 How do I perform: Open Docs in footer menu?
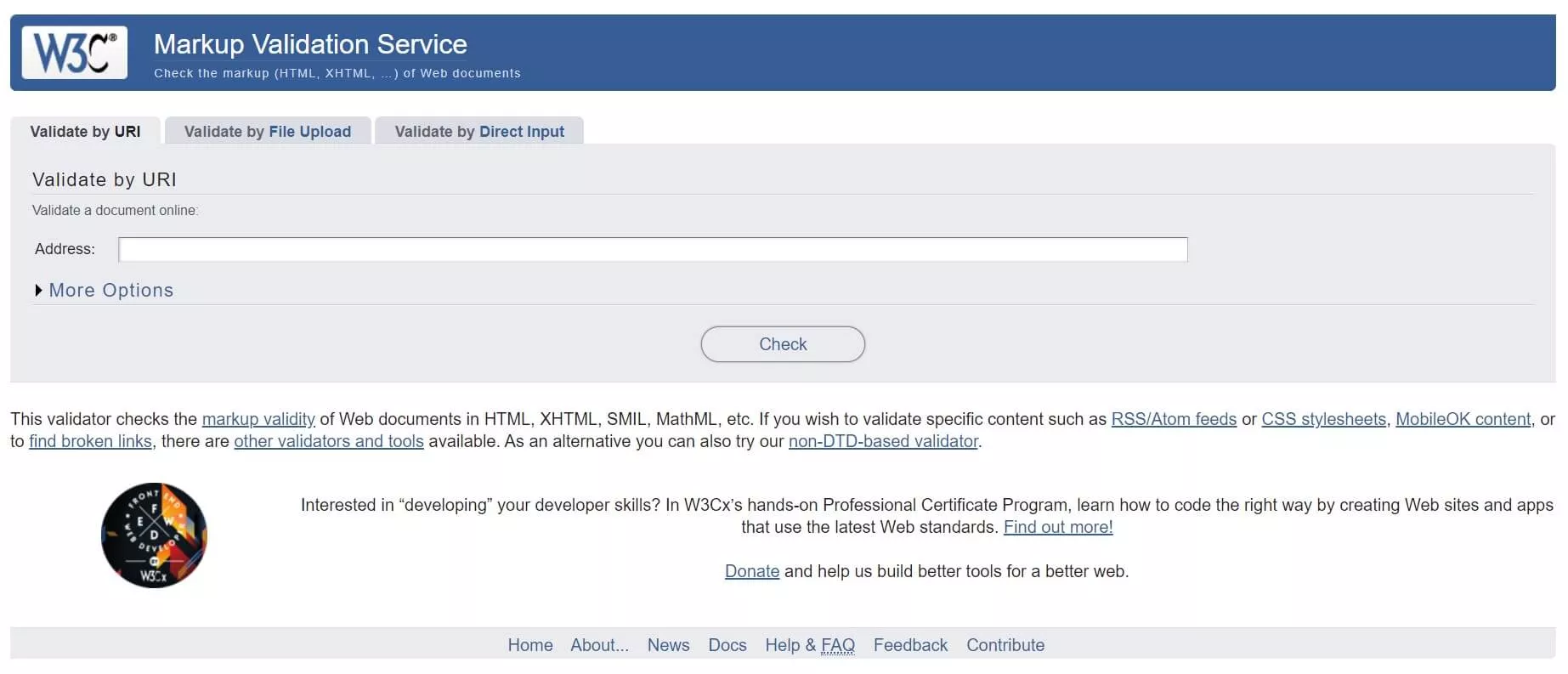(x=727, y=645)
